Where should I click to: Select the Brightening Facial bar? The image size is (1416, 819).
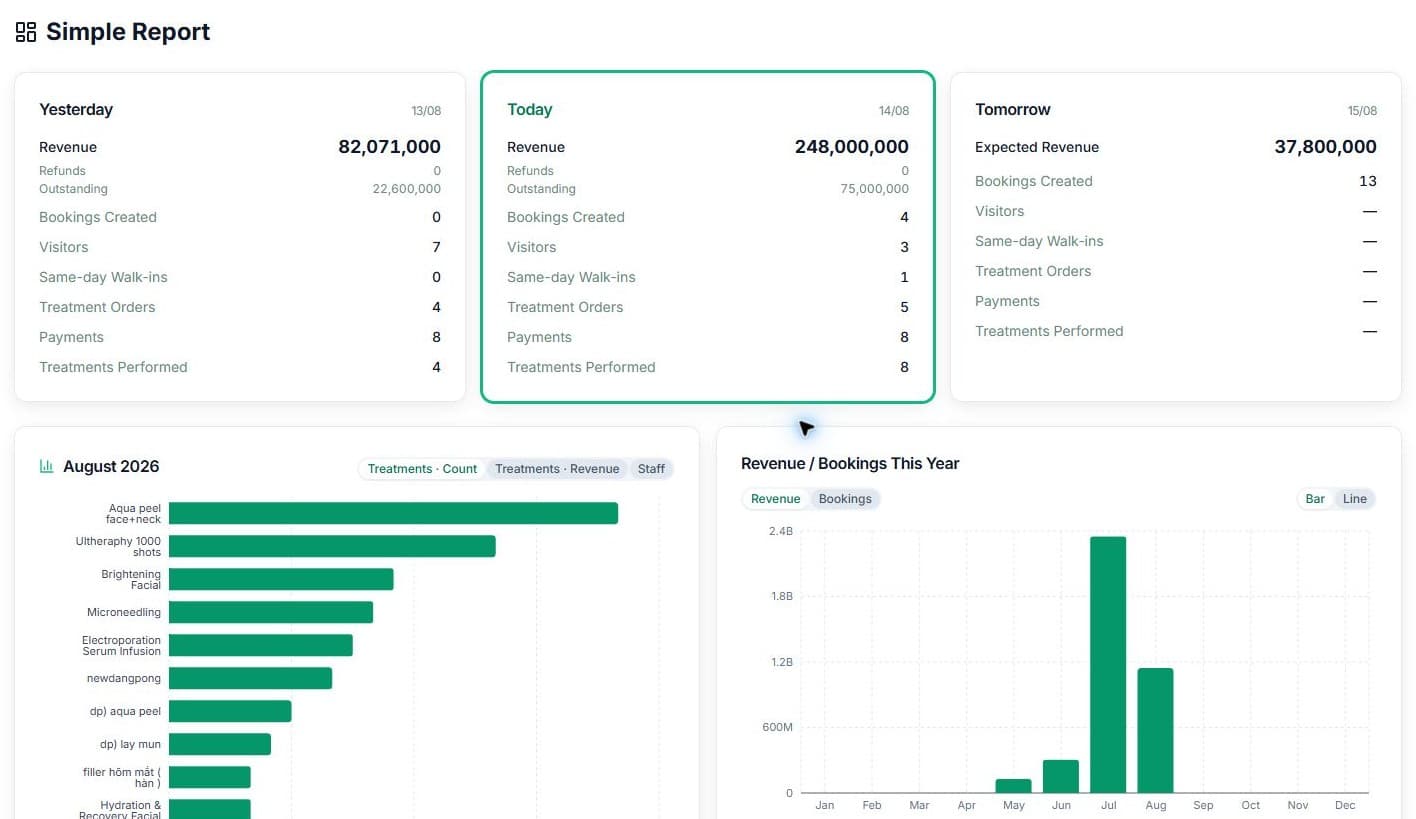pos(281,579)
